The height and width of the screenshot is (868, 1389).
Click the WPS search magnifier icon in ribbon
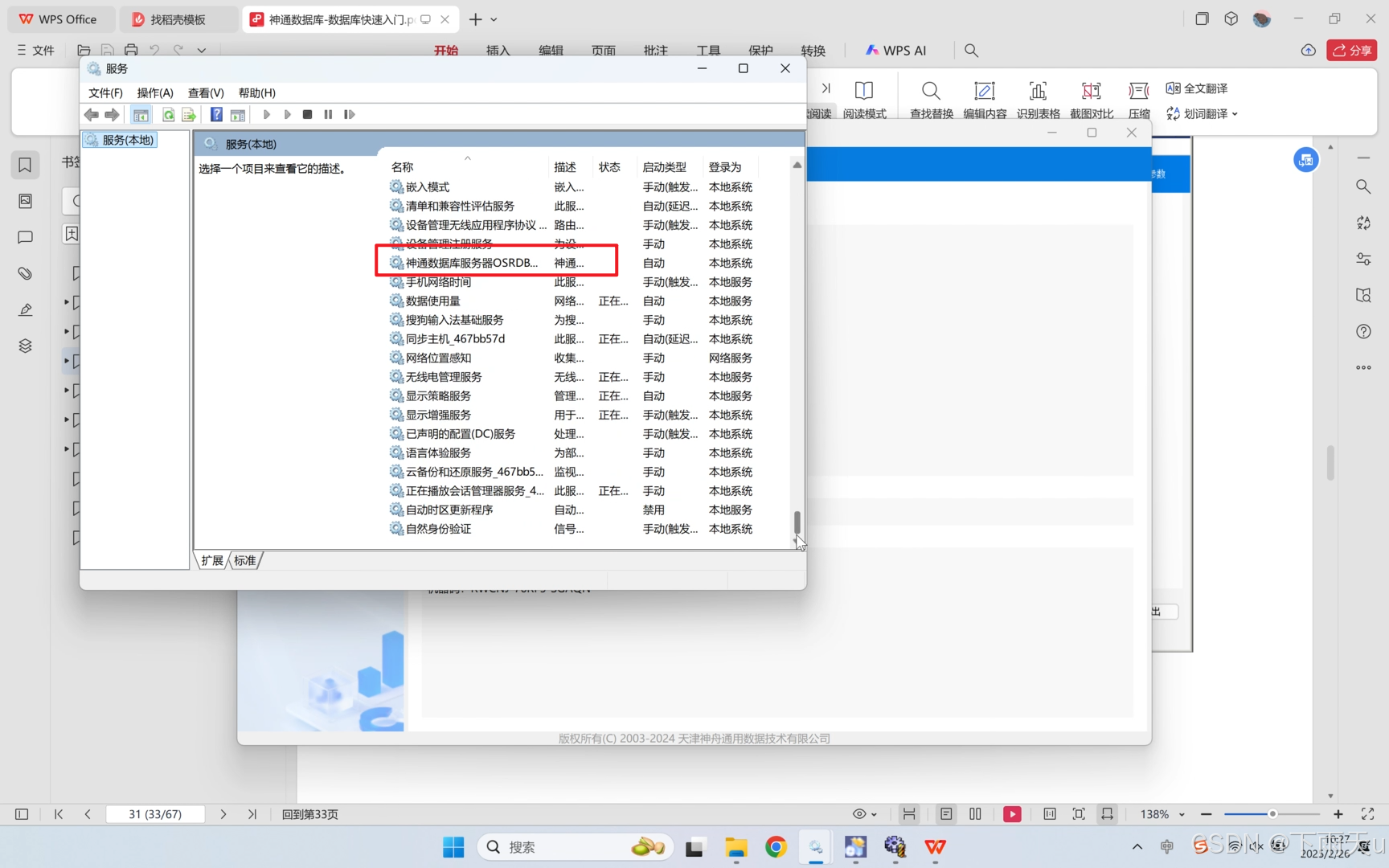[x=971, y=51]
